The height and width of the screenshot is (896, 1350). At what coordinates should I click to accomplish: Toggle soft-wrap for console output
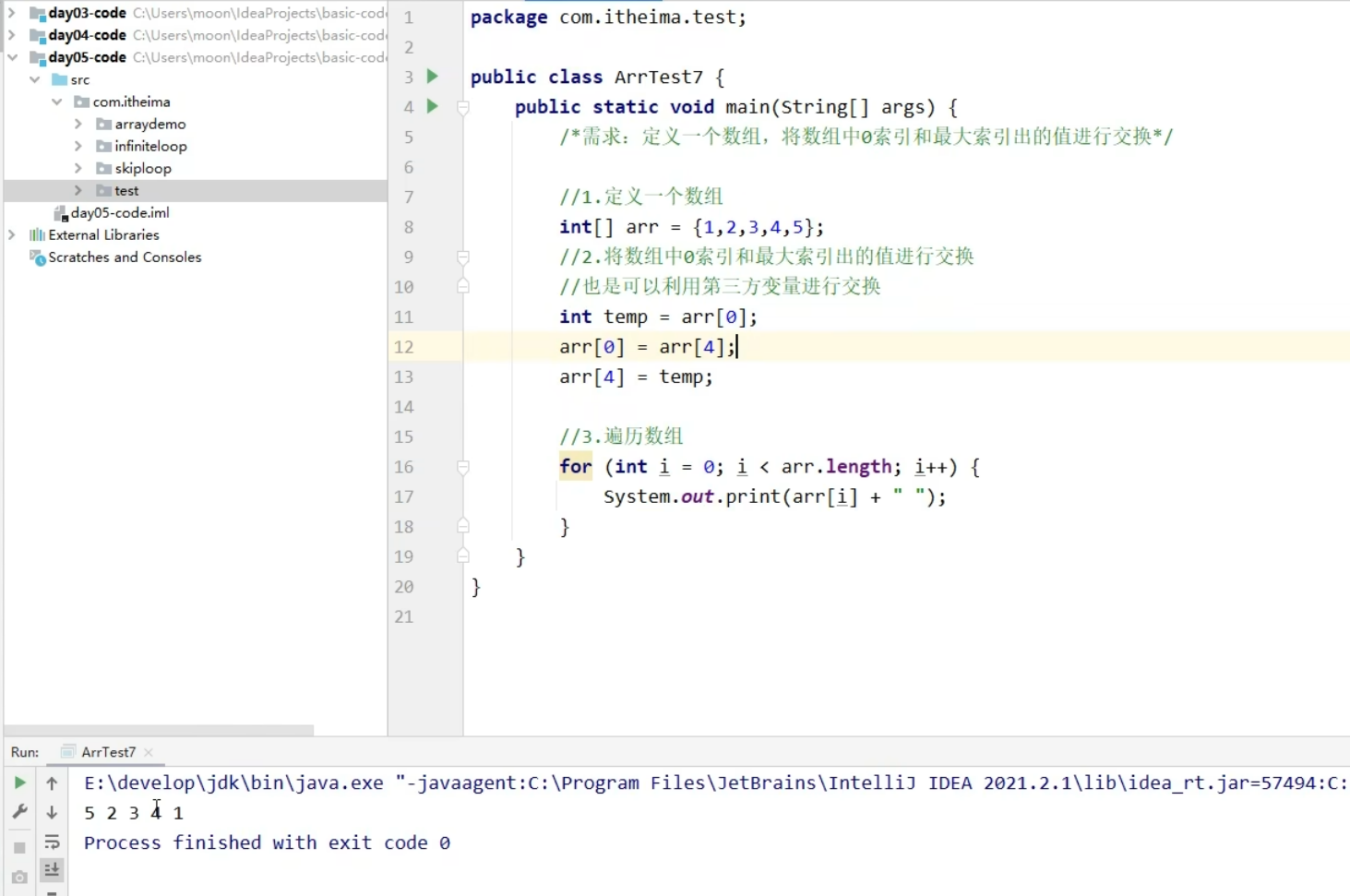point(52,842)
